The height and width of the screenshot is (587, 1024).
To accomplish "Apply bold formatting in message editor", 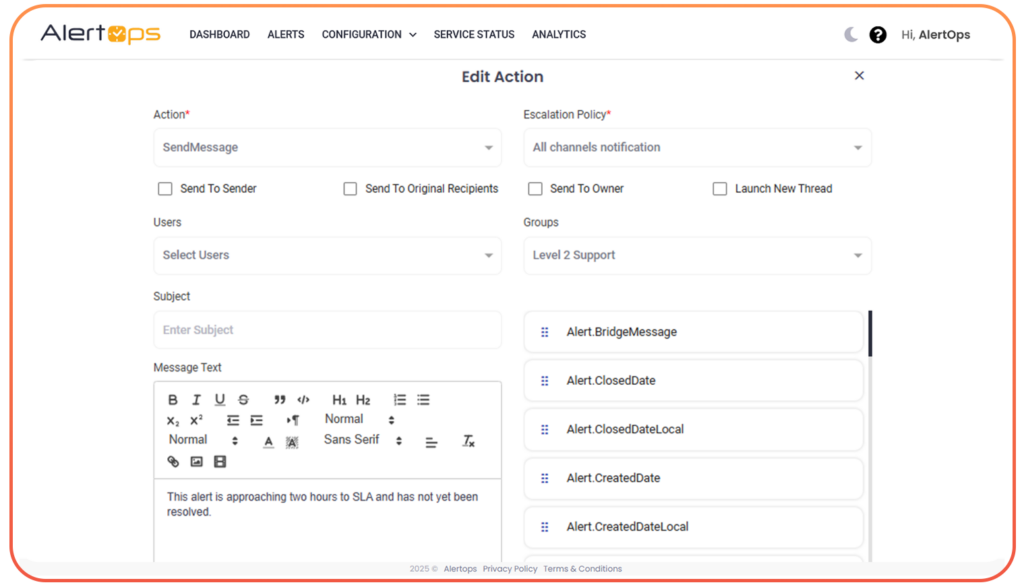I will (x=173, y=400).
